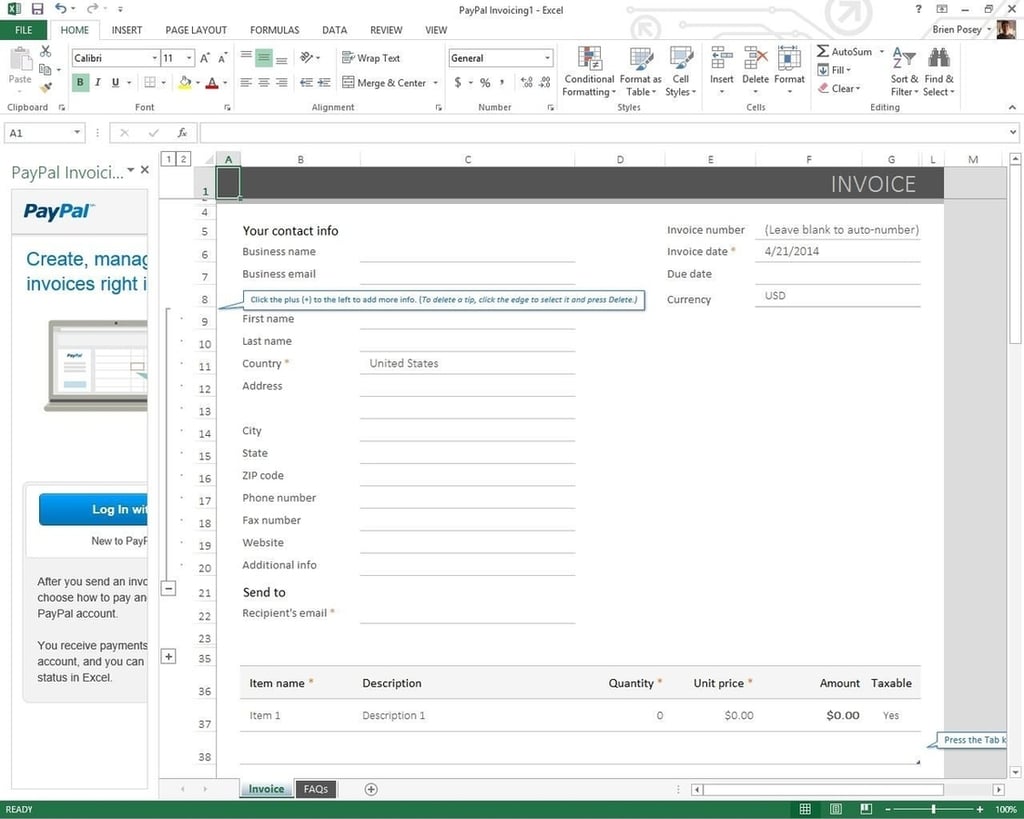Open Cell Styles gallery
Viewport: 1024px width, 819px height.
coord(680,72)
